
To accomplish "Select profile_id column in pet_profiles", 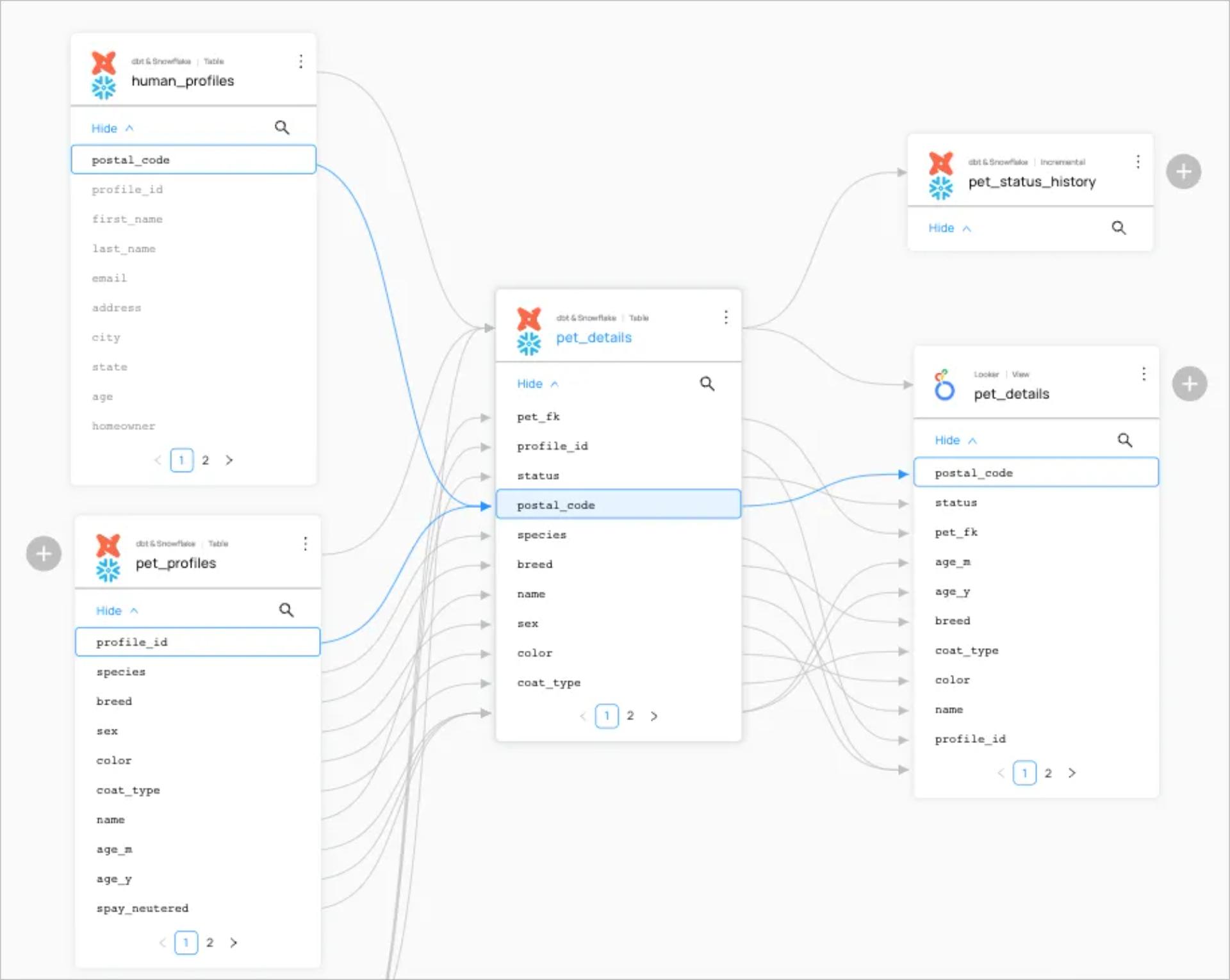I will click(x=197, y=642).
